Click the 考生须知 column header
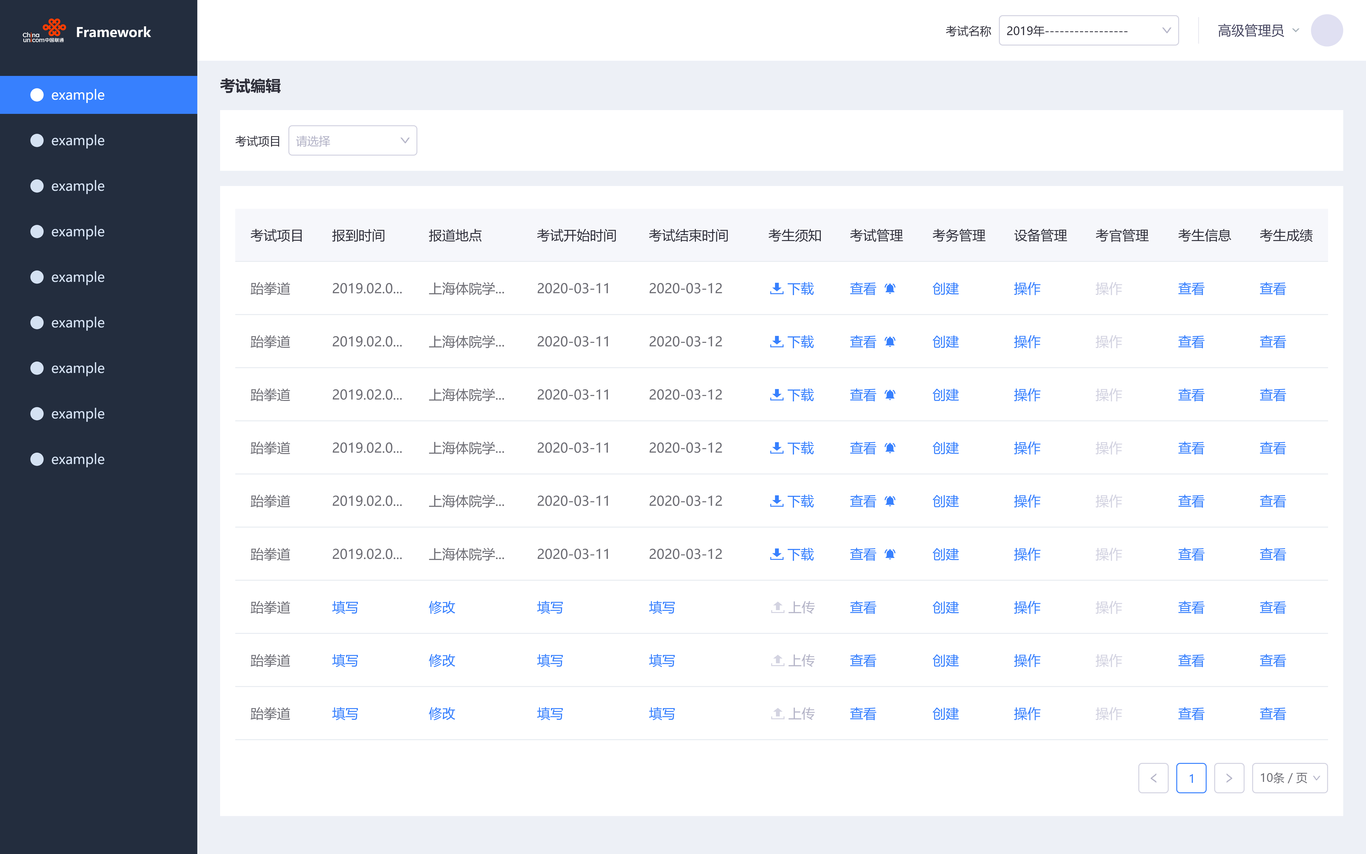 point(795,235)
